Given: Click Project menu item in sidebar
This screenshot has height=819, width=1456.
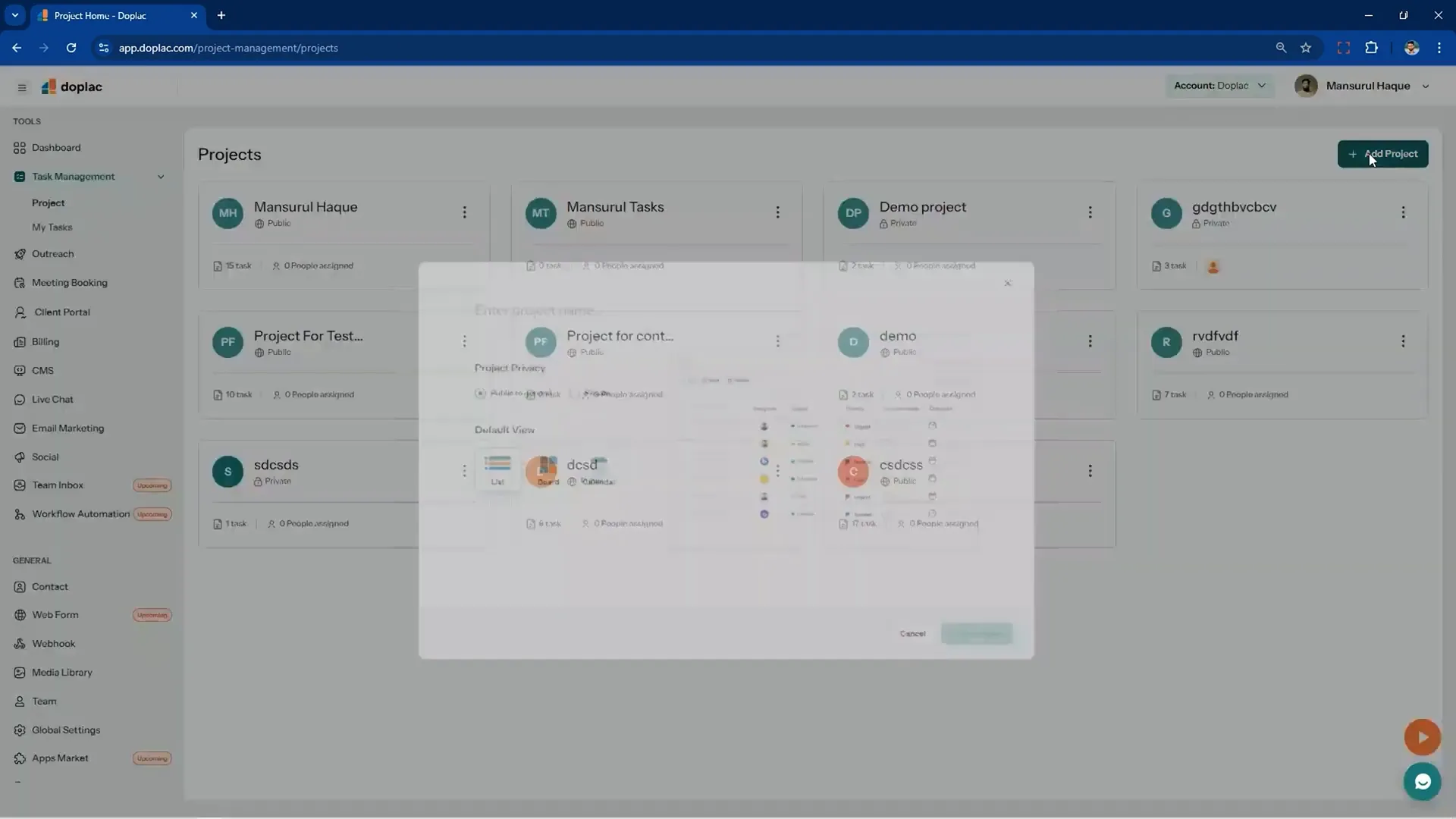Looking at the screenshot, I should coord(48,202).
